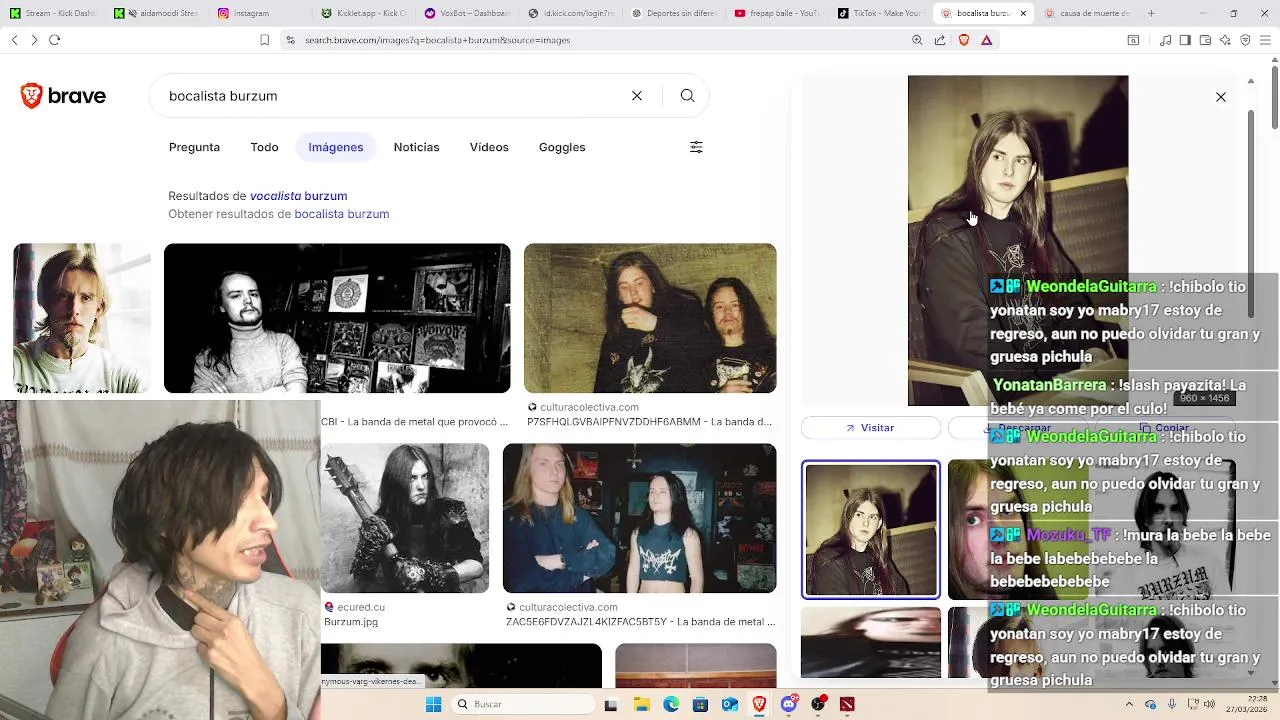Select highlighted related thumbnail in preview panel

(871, 530)
